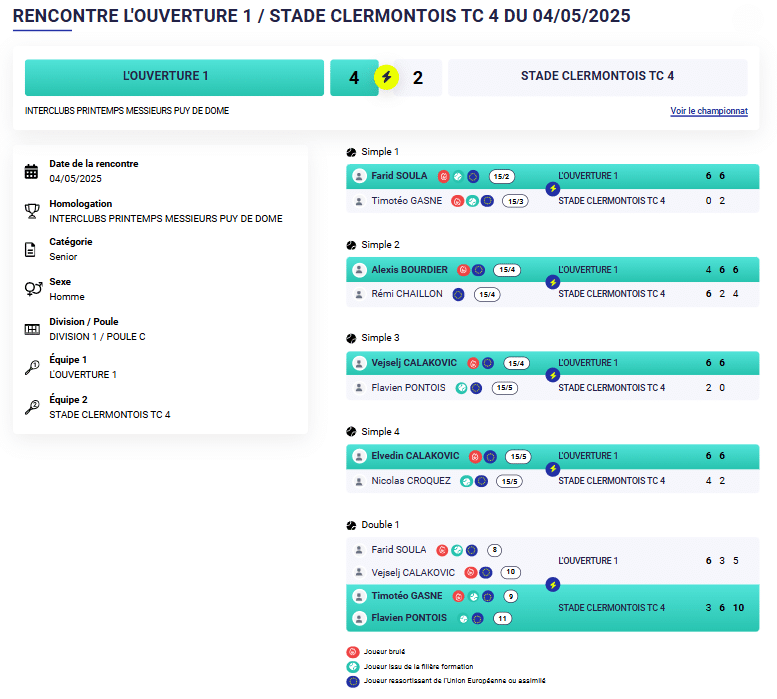Screen dimensions: 777x699
Task: Click the tennis ball icon next to Simple 1
Action: coord(352,152)
